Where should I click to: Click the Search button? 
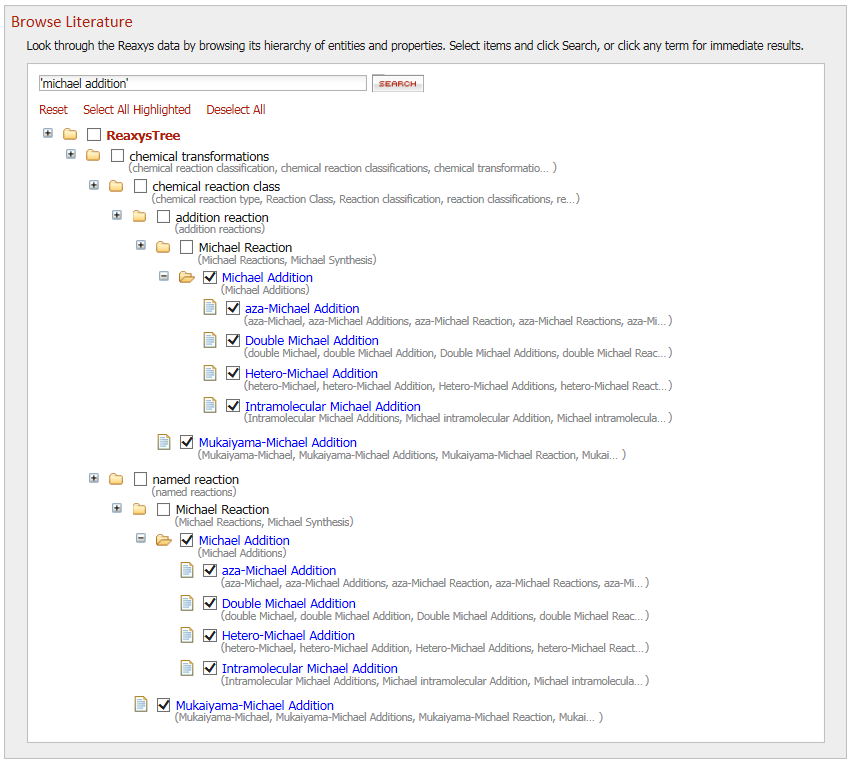tap(398, 84)
